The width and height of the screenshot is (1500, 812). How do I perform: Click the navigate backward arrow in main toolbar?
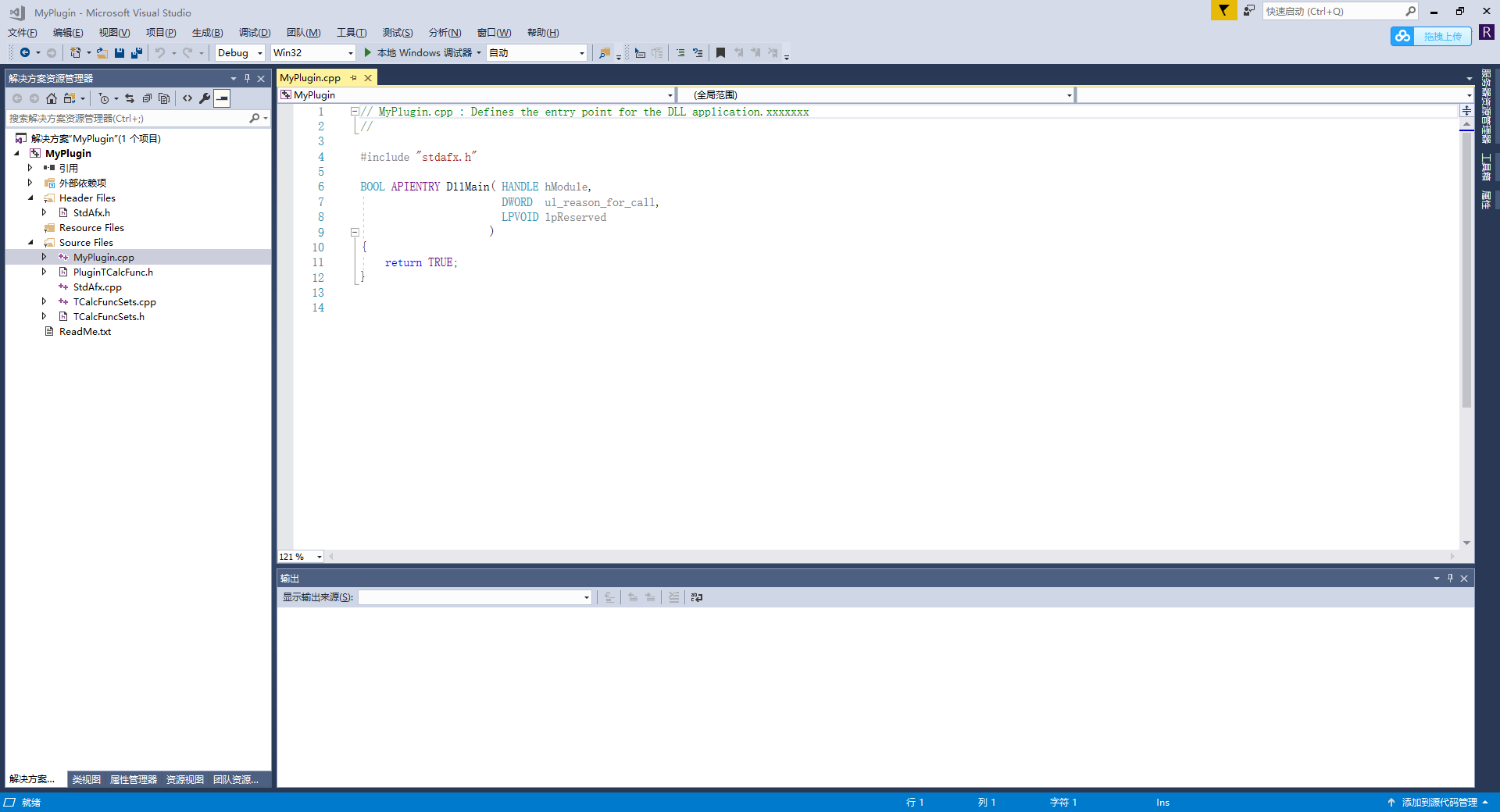coord(25,53)
